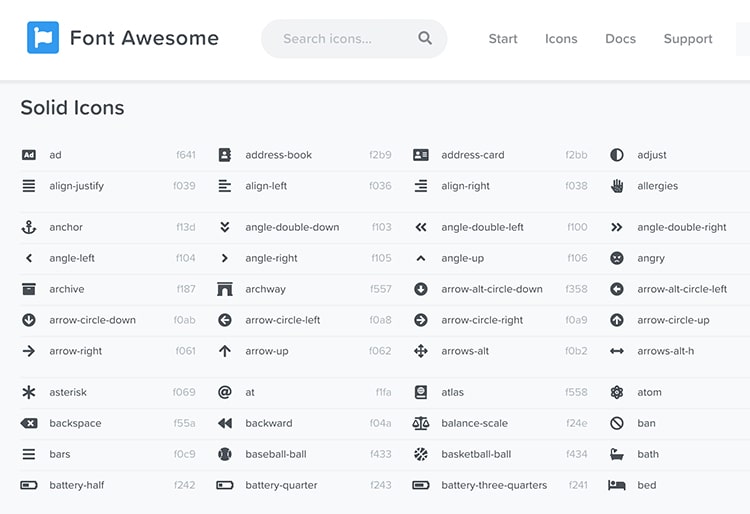
Task: Select the angle-double-left icon
Action: click(421, 227)
